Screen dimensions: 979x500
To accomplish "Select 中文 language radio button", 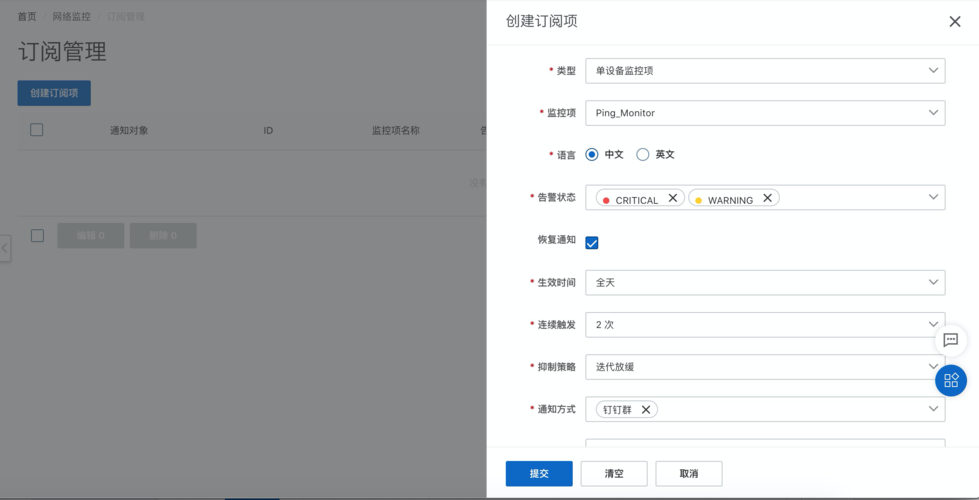I will 592,155.
